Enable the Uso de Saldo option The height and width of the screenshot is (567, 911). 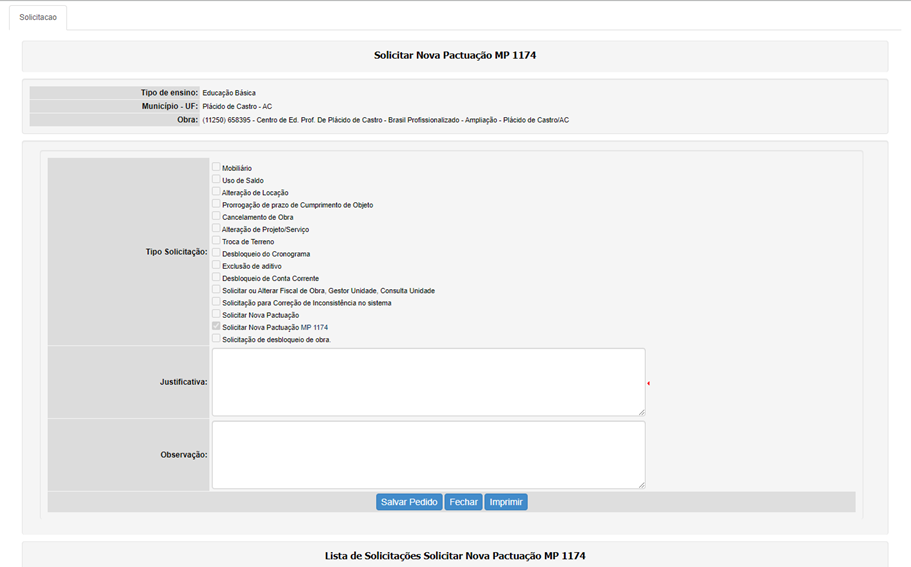pos(216,179)
